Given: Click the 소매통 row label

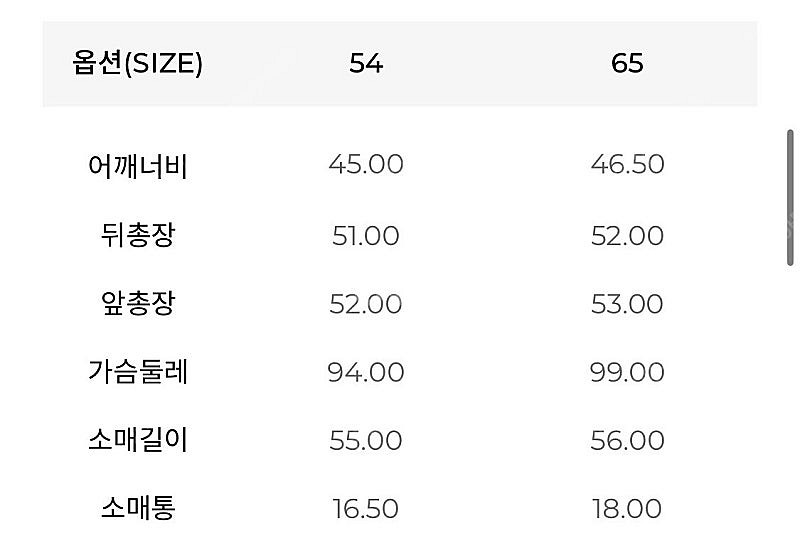Looking at the screenshot, I should tap(138, 508).
